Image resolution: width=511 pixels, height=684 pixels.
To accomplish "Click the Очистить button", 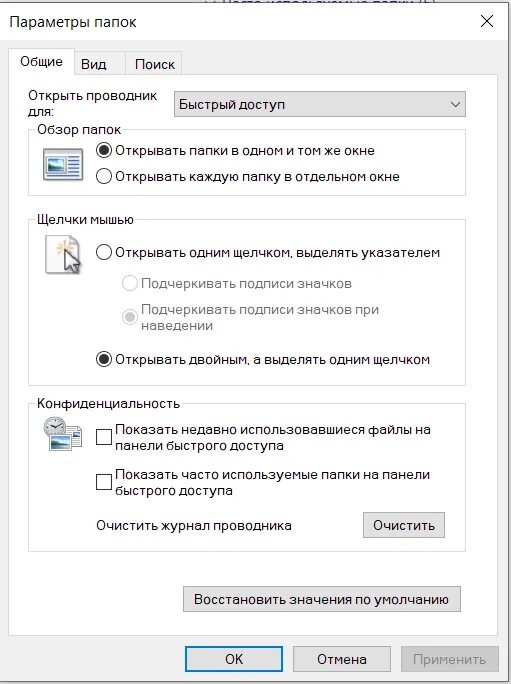I will point(404,525).
